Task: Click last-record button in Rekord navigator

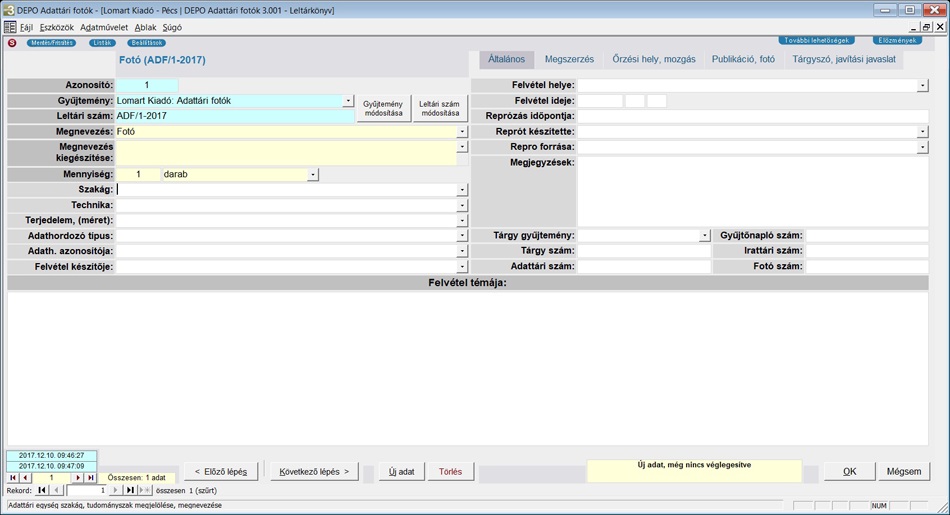Action: pyautogui.click(x=130, y=491)
